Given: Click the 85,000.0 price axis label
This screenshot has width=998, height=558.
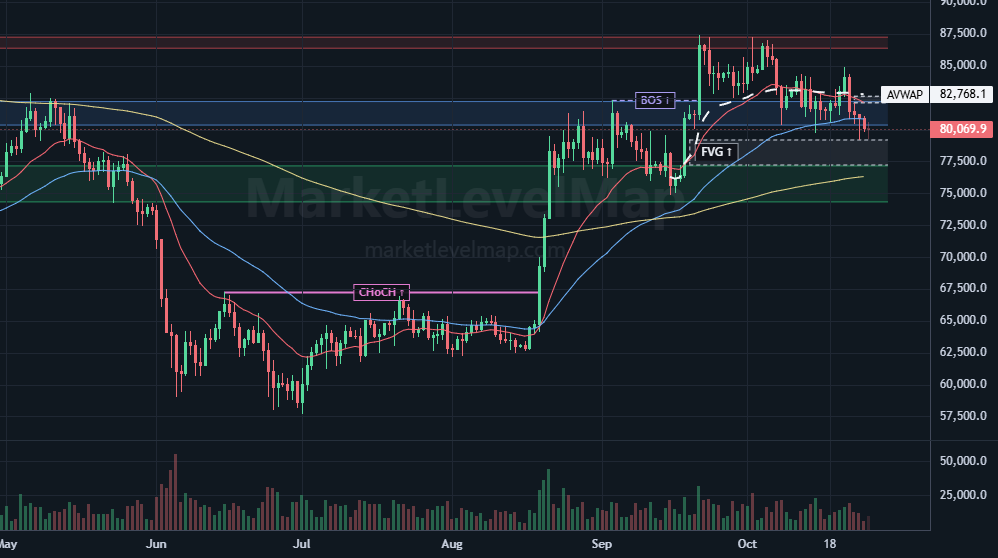Looking at the screenshot, I should coord(962,65).
